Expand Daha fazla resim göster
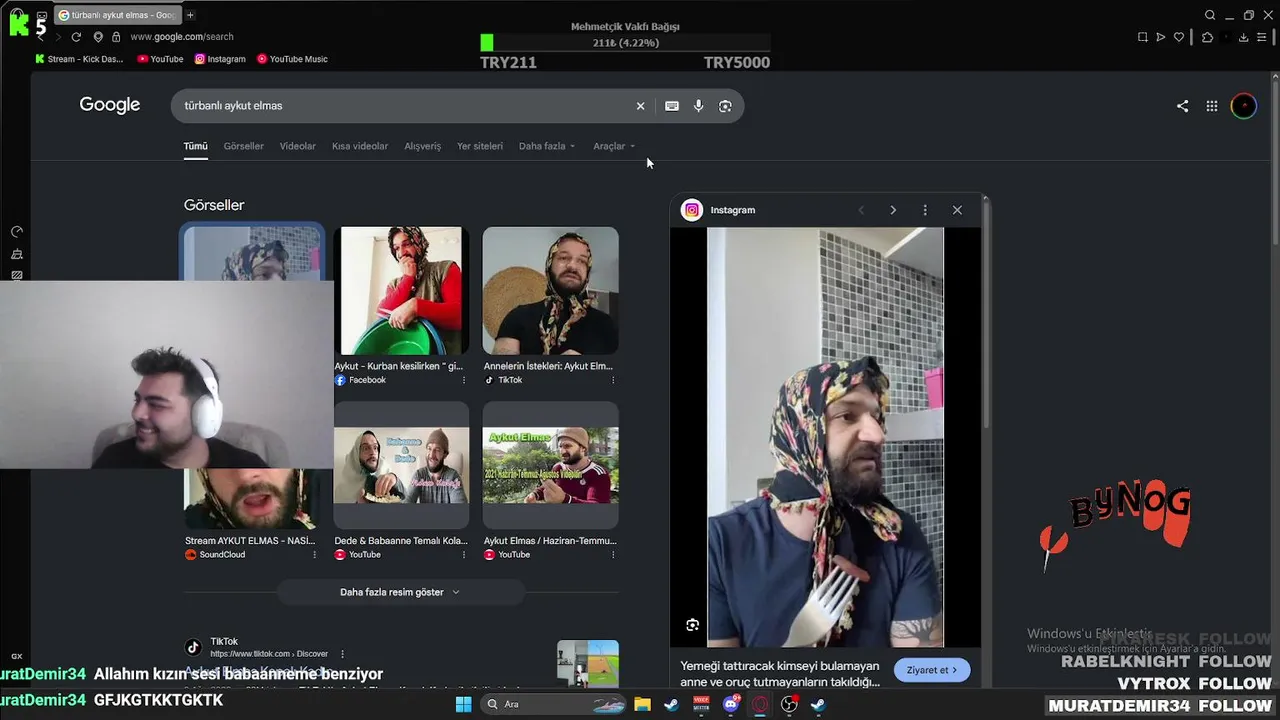 pyautogui.click(x=400, y=592)
